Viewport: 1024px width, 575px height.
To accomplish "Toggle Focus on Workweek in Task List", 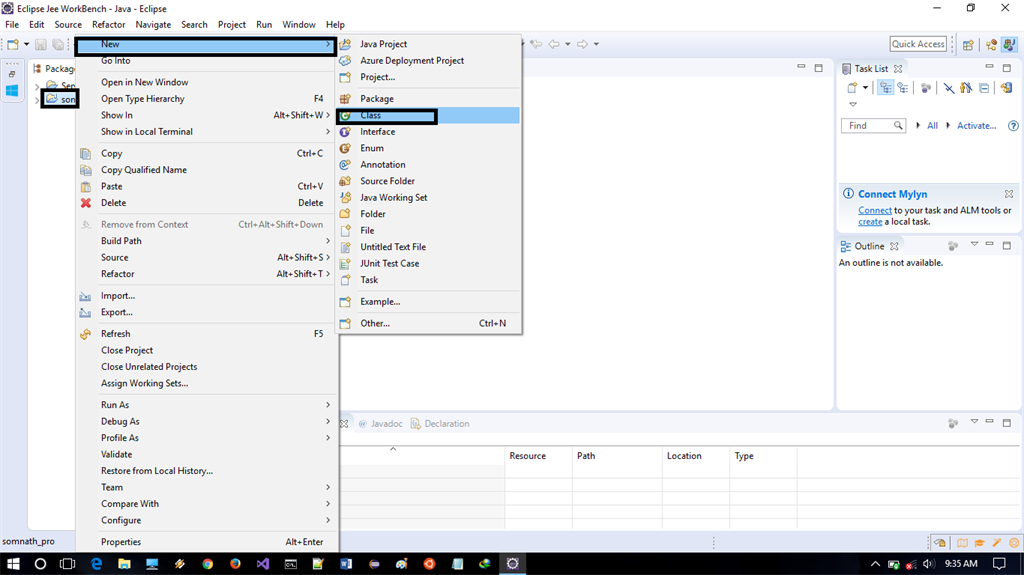I will tap(926, 88).
